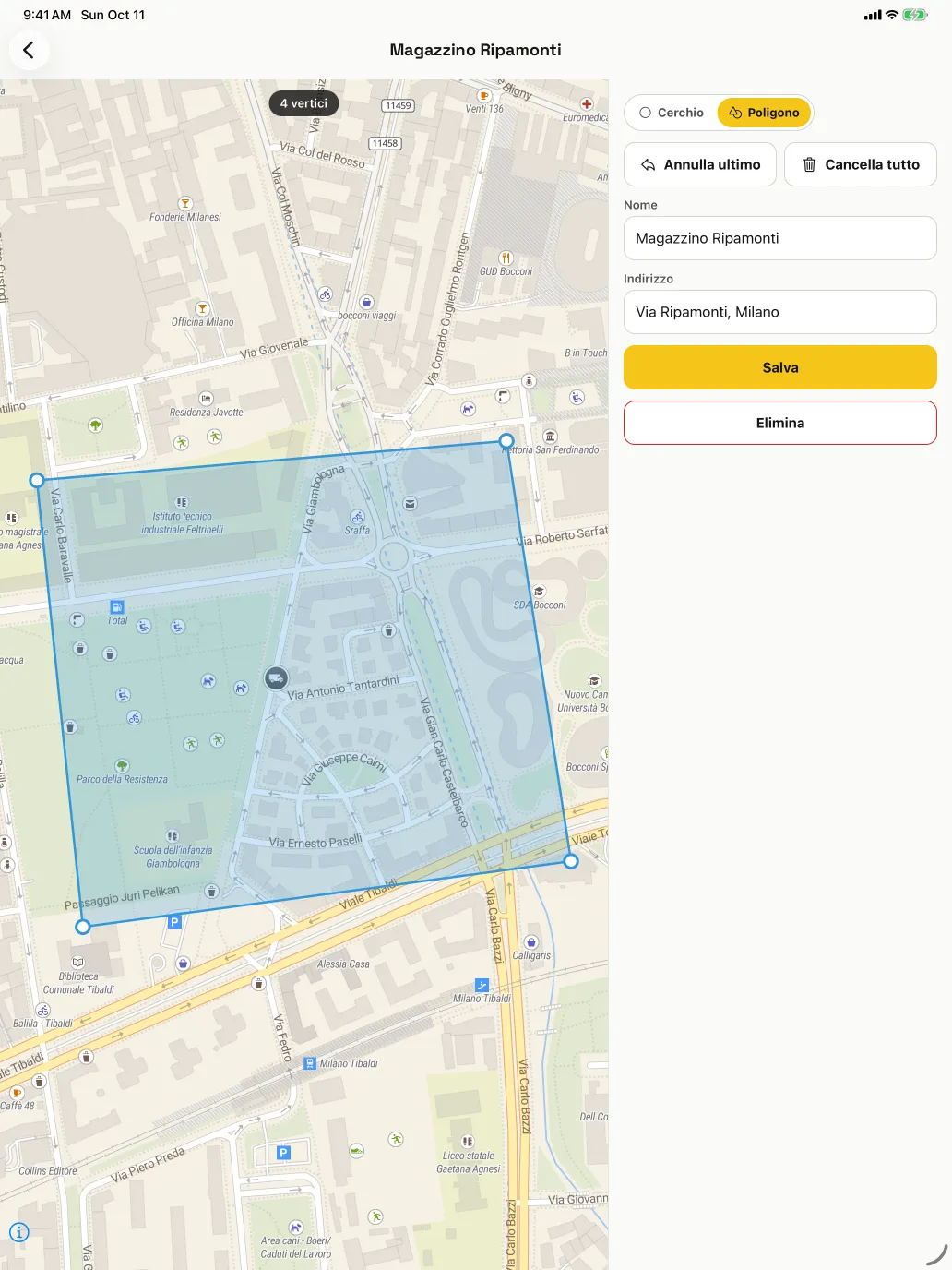Tap the Parco della Resistenza tree icon
Image resolution: width=952 pixels, height=1270 pixels.
tap(122, 765)
